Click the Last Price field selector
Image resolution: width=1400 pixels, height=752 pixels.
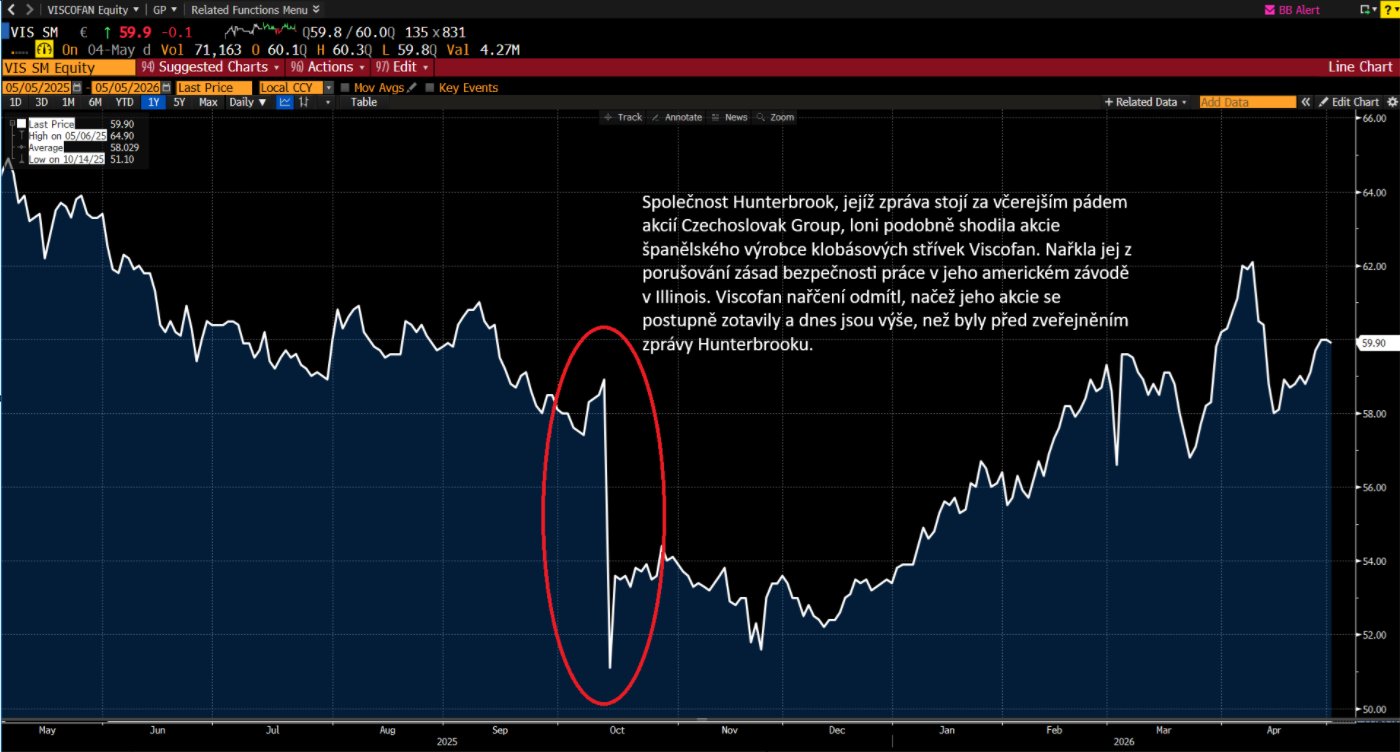(214, 87)
